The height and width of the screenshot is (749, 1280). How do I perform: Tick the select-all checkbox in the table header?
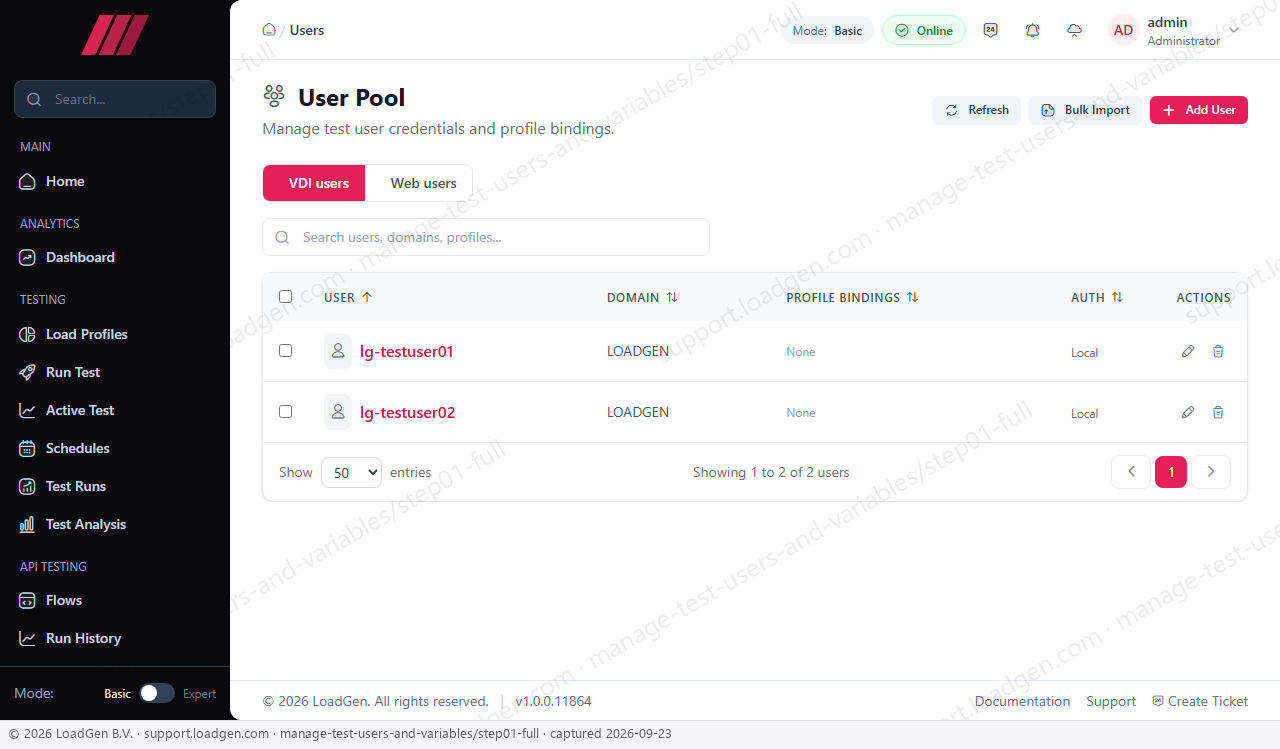coord(286,297)
